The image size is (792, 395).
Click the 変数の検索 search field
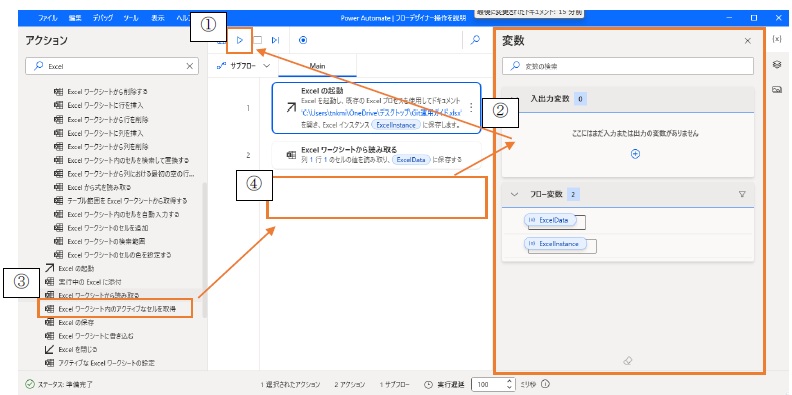[x=627, y=66]
